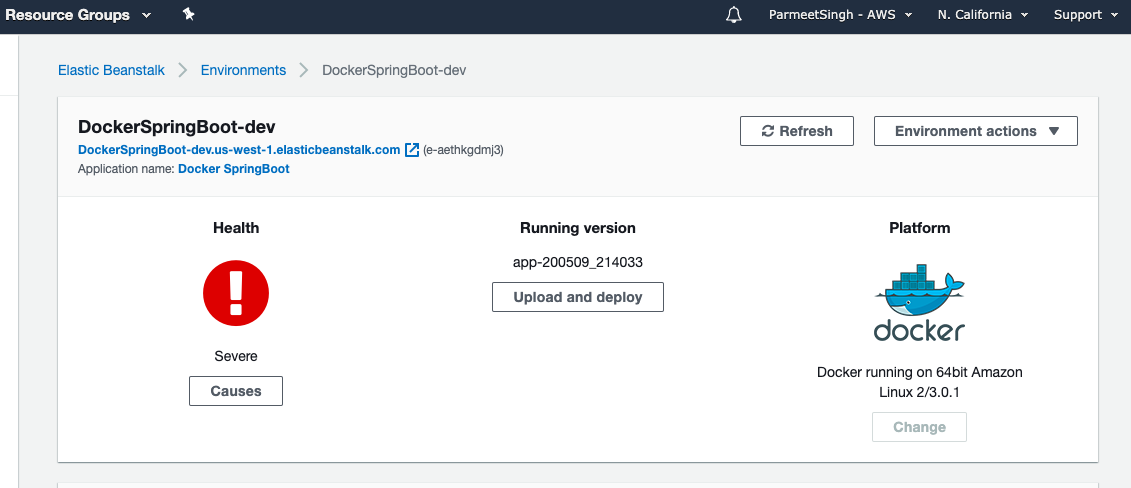Click the Refresh button

tap(797, 131)
